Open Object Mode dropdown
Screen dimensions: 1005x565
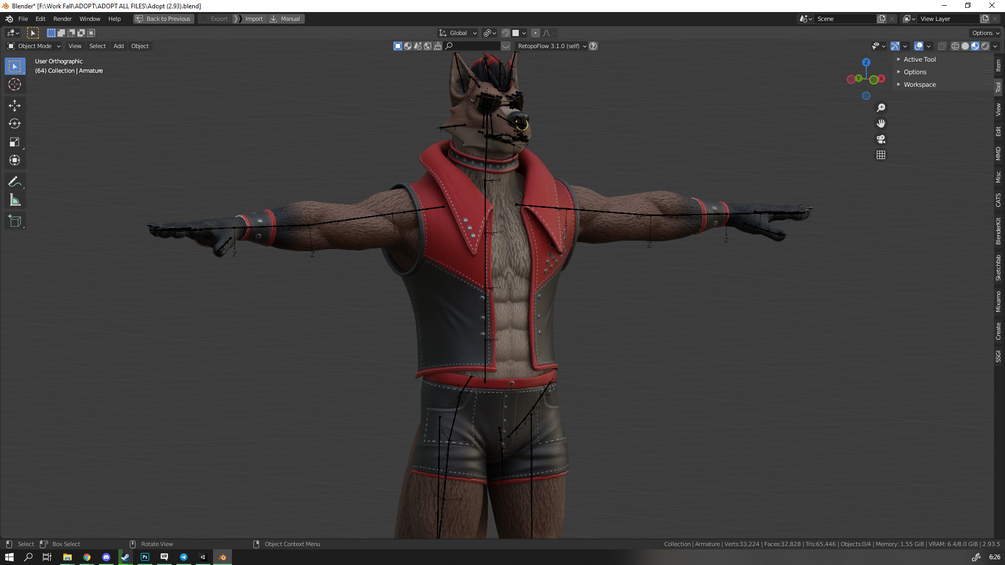point(34,46)
